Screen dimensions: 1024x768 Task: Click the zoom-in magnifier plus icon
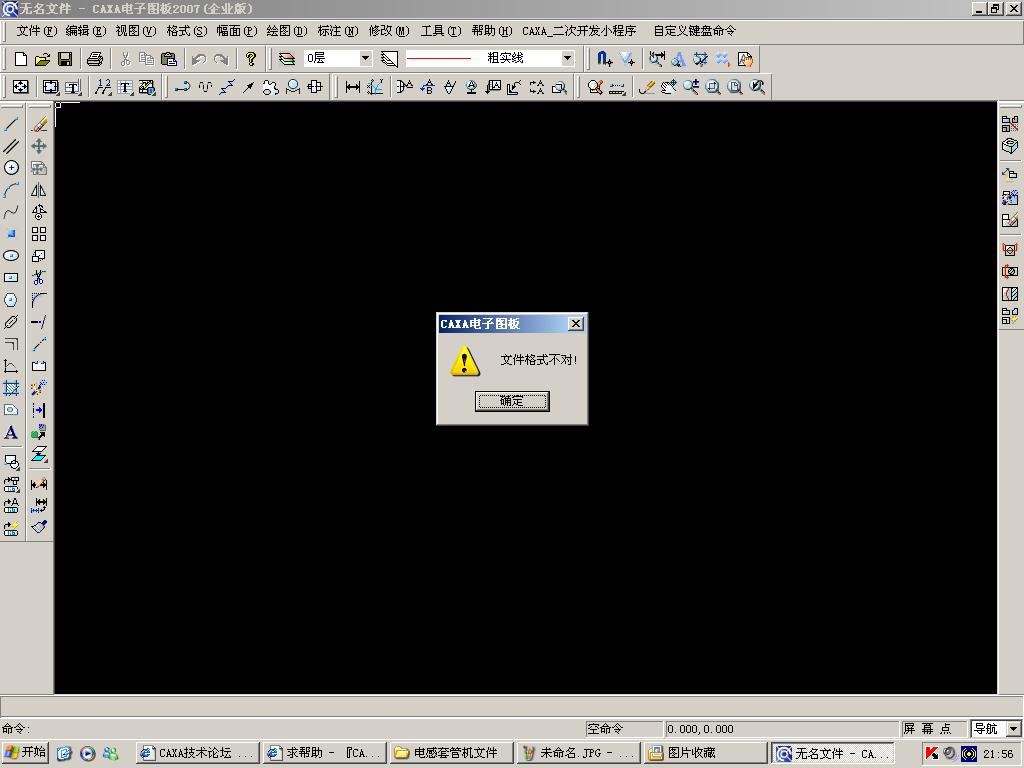(x=691, y=87)
